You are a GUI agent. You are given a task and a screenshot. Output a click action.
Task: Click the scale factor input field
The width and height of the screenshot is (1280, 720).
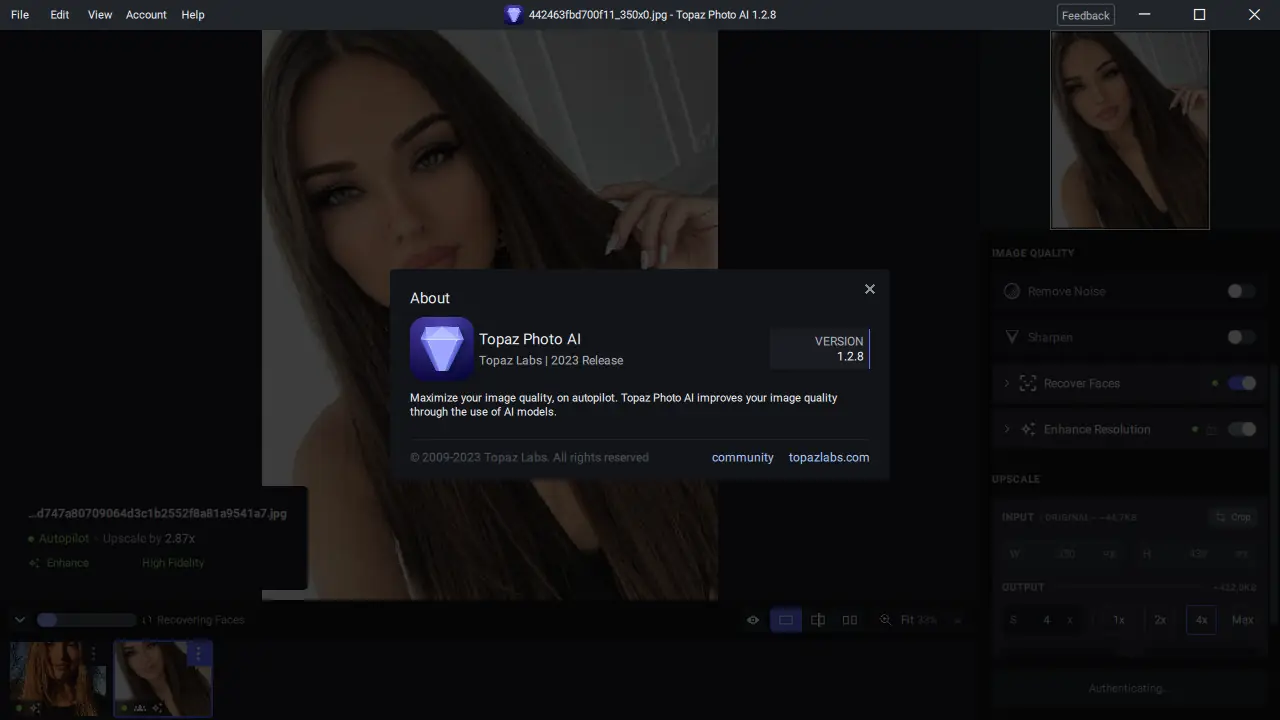[1042, 620]
